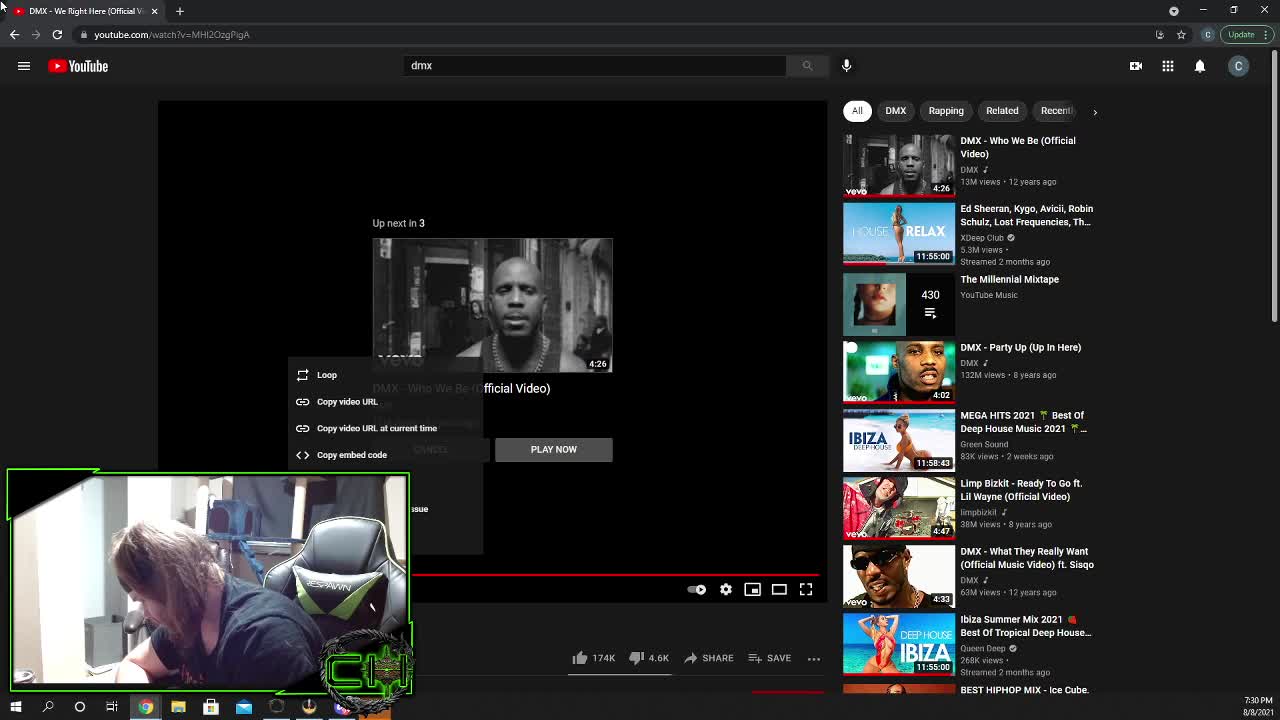Screen dimensions: 1280x720
Task: Select the Rapping filter chip
Action: tap(946, 111)
